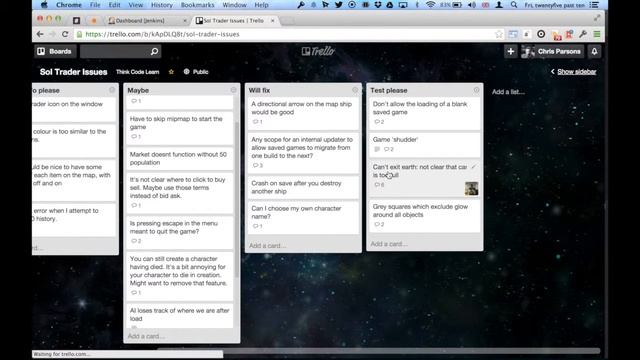Open the Maybe list menu icon
Screen dimensions: 640x360
233,90
